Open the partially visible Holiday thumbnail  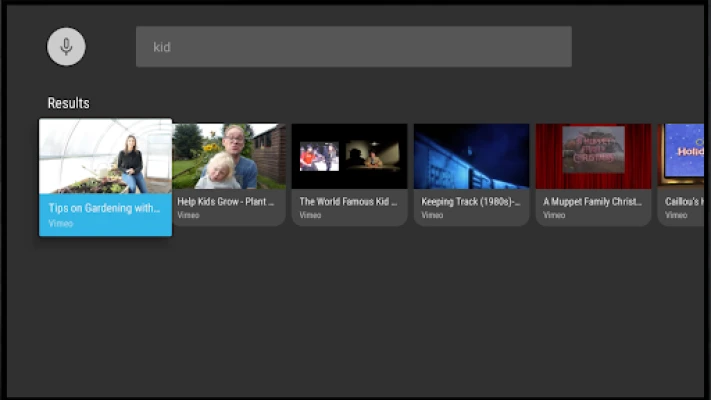click(x=683, y=156)
